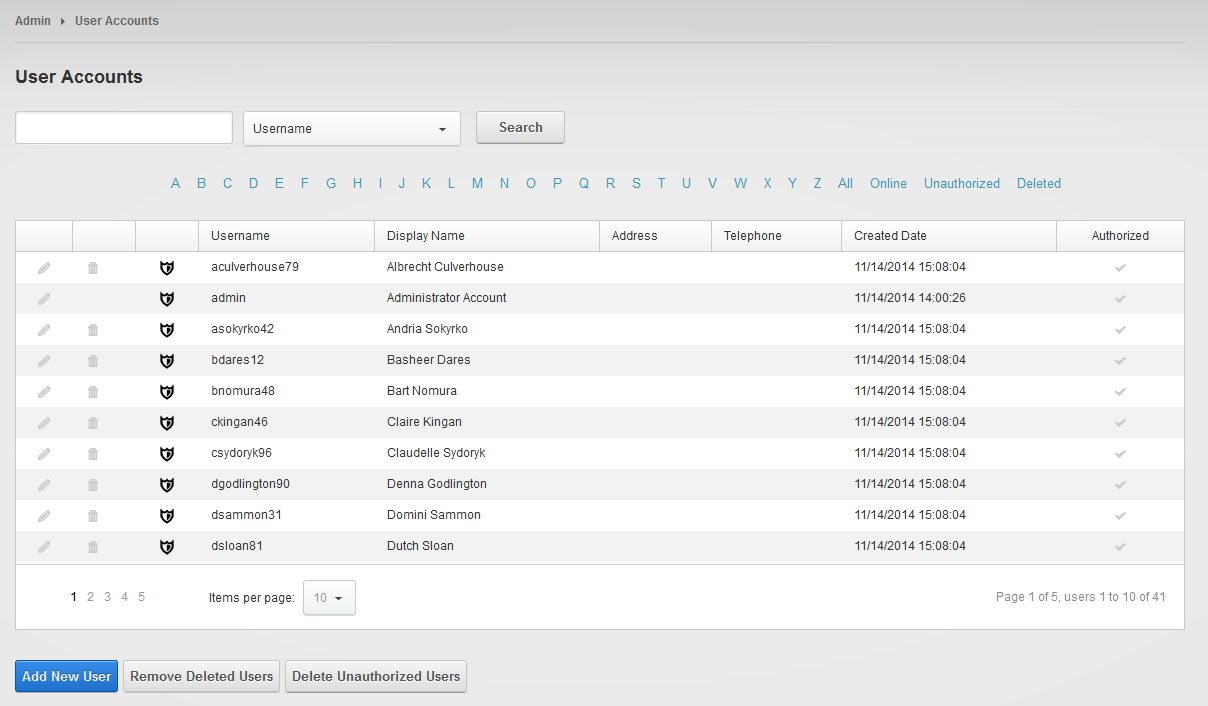This screenshot has height=706, width=1208.
Task: Edit user dsammon31 pencil icon
Action: tap(44, 516)
